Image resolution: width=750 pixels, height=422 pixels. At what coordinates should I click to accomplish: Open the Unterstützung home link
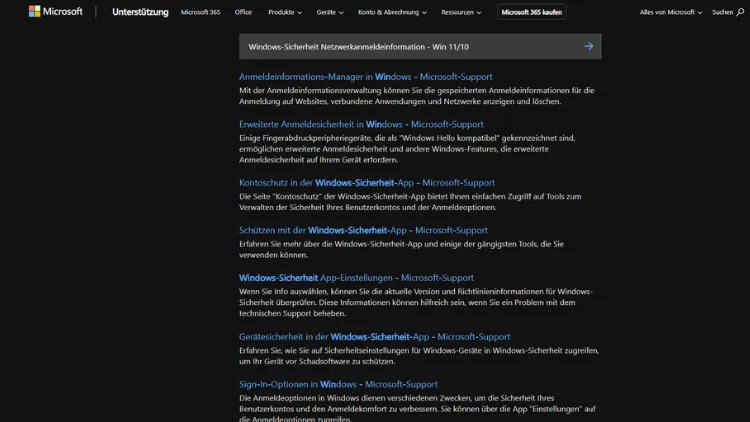click(140, 12)
